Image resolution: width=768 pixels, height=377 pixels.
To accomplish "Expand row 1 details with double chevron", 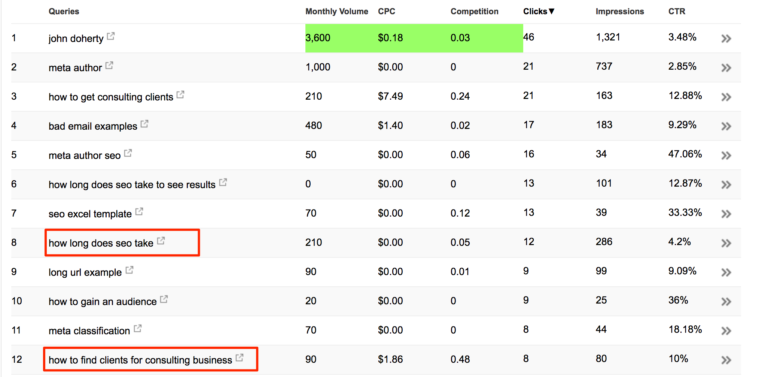I will [726, 39].
